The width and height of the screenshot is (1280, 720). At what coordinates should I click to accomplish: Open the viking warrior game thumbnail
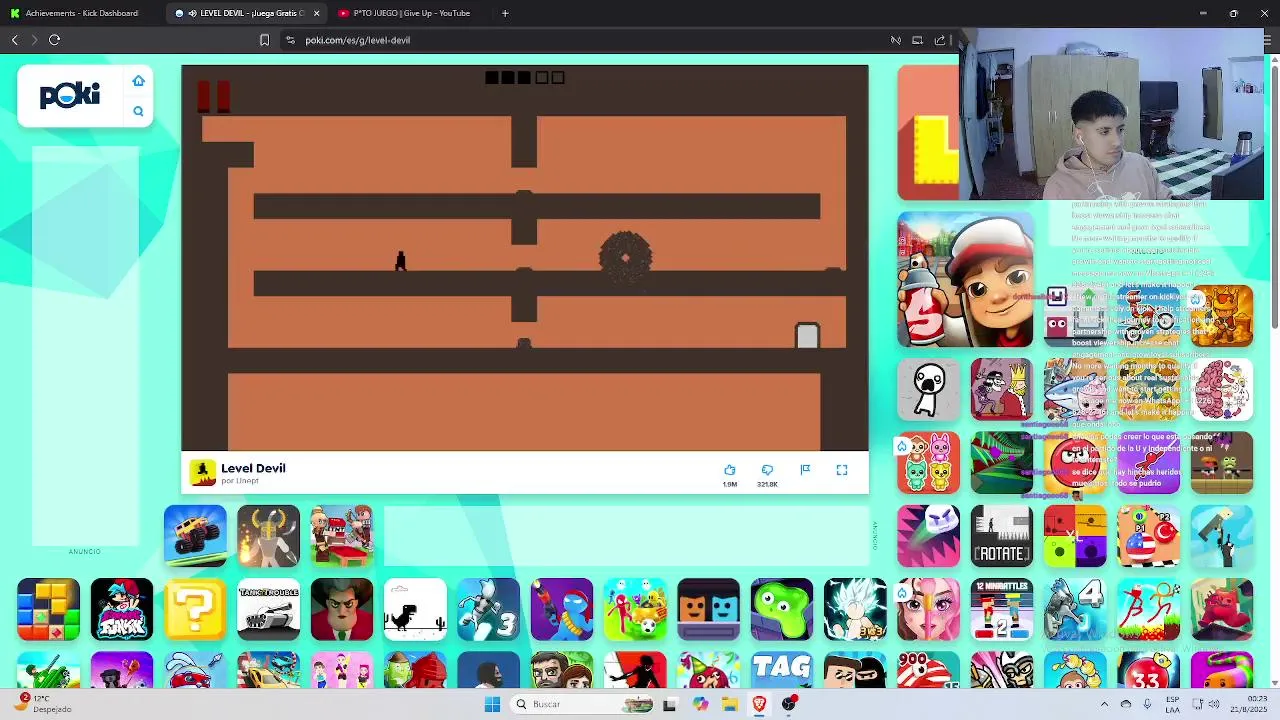click(268, 536)
